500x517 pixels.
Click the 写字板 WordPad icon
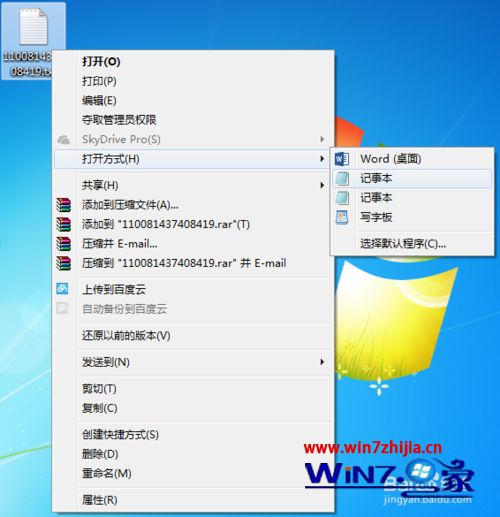tap(342, 217)
